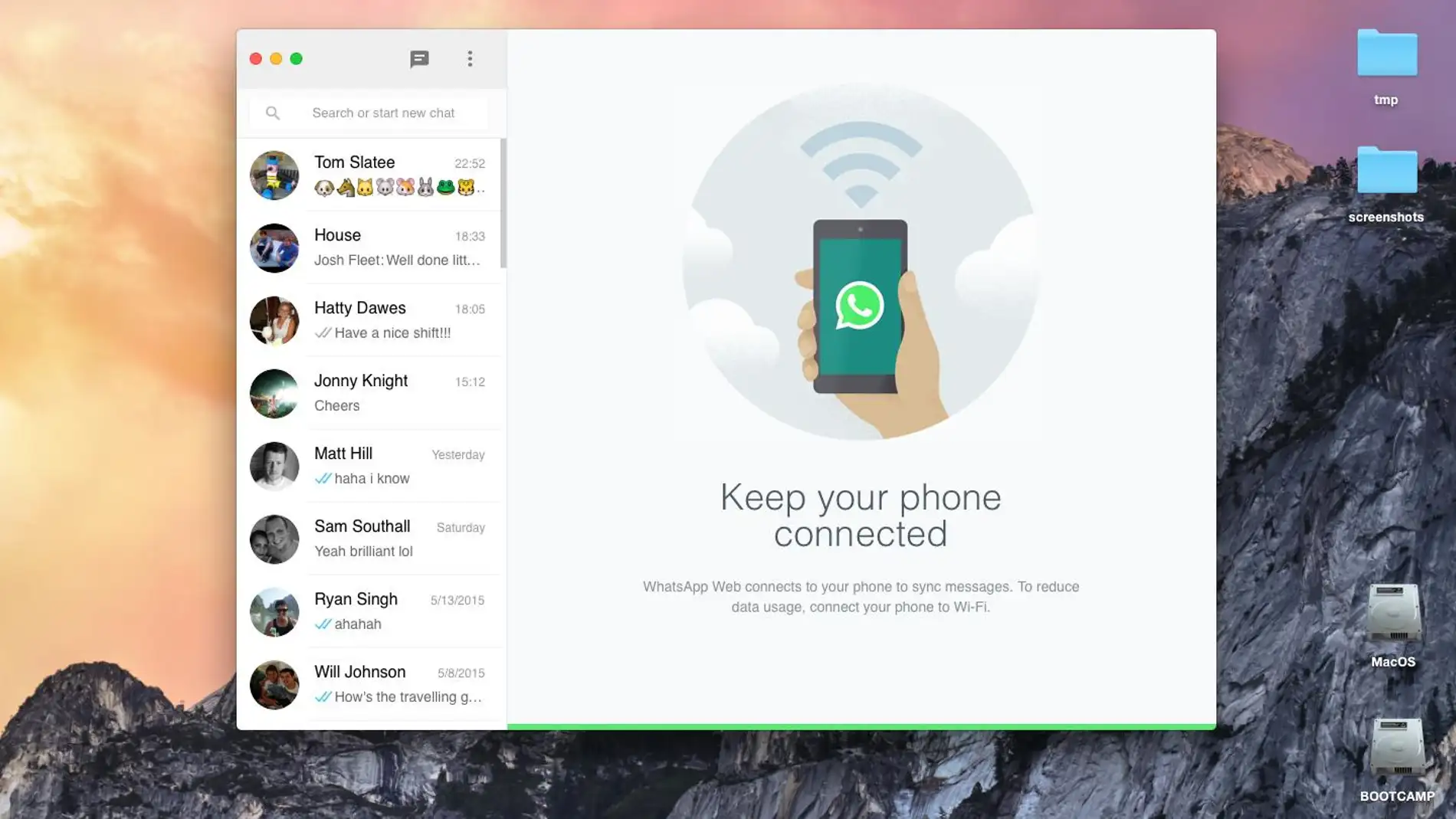Click the blue read ticks on Matt Hill's message
1456x819 pixels.
coord(323,478)
